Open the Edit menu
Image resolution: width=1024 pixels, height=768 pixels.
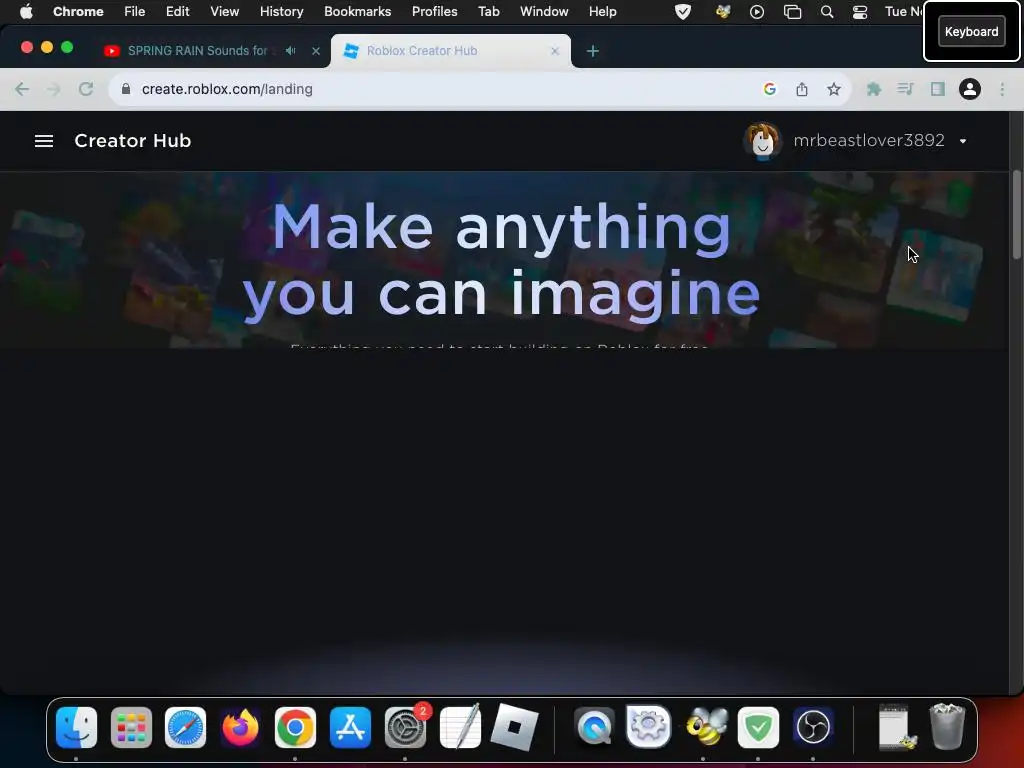178,12
